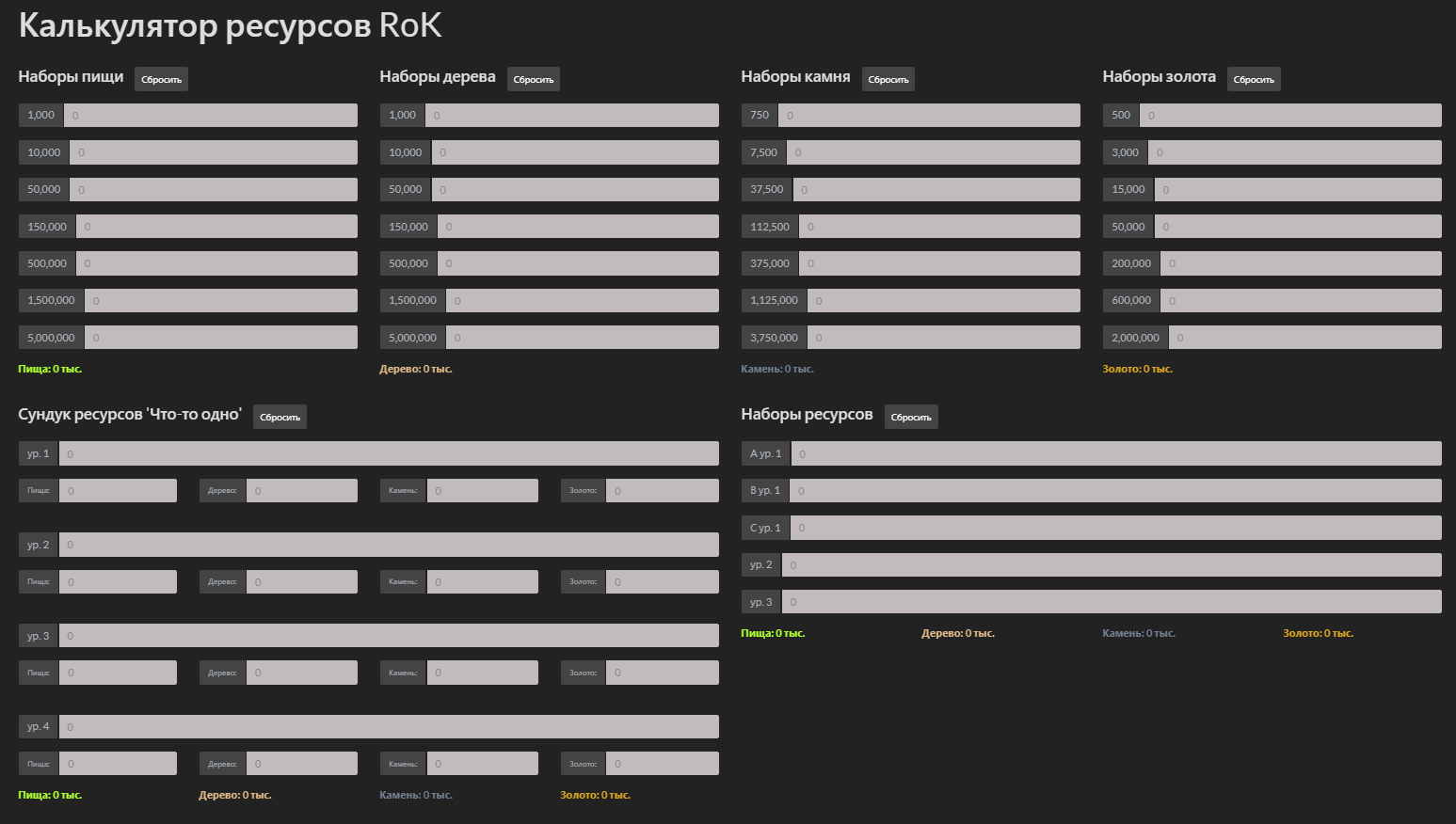Reset the food packs section
Screen dimensions: 1456x824
tap(161, 79)
